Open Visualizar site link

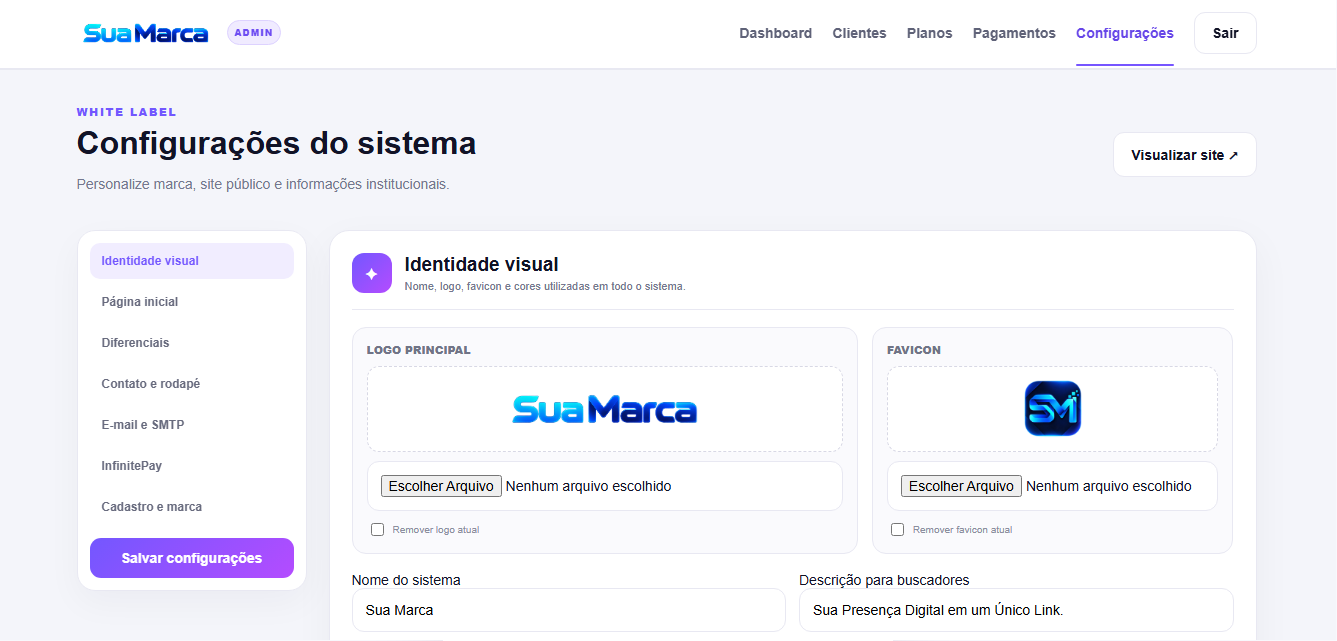click(1185, 155)
